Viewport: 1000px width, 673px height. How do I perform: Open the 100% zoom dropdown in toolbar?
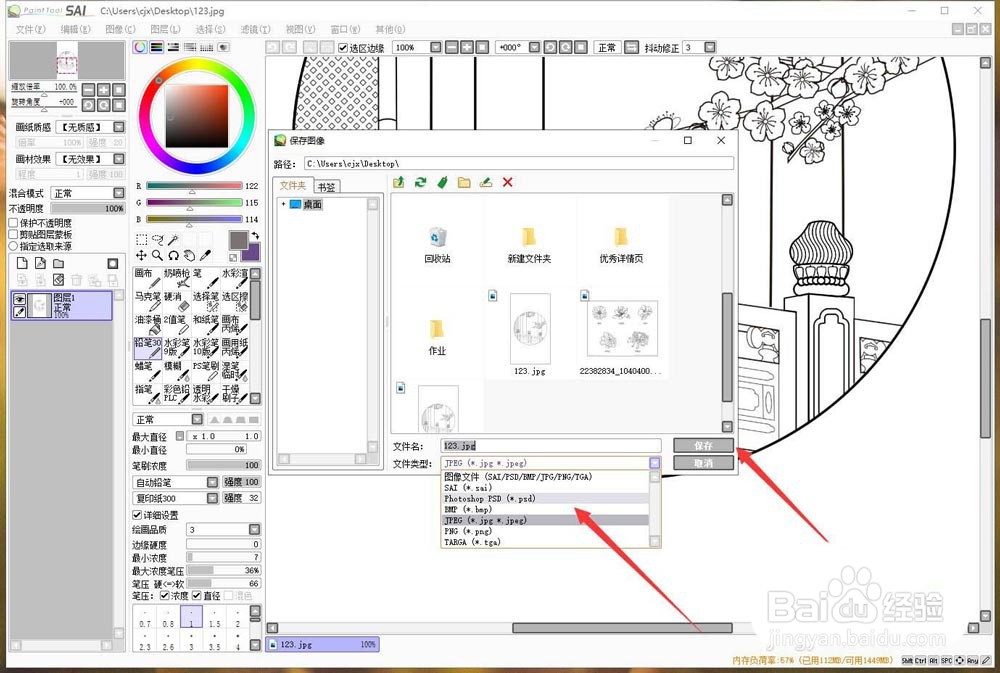click(x=436, y=47)
